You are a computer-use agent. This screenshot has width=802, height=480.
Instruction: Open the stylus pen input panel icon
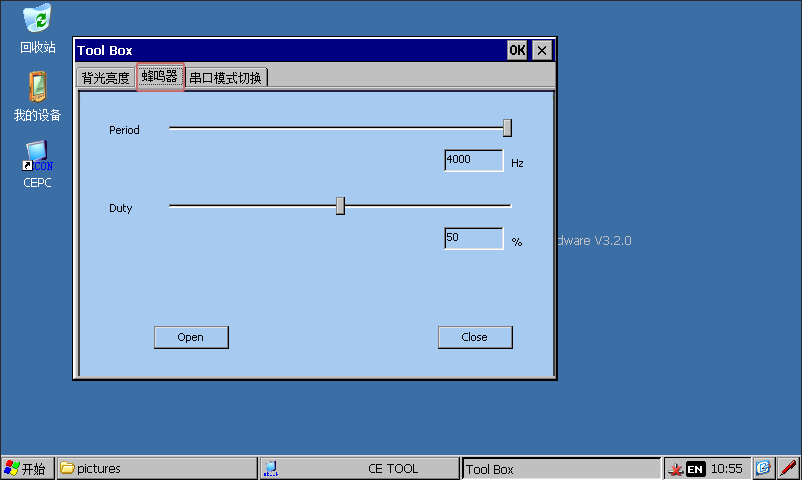(787, 468)
